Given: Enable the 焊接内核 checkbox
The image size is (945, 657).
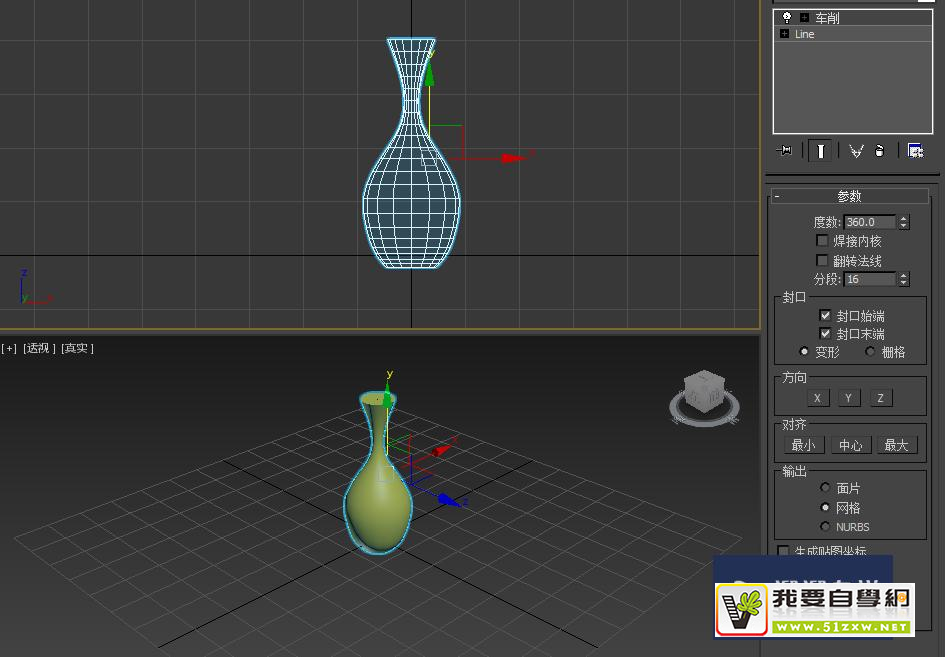Looking at the screenshot, I should point(822,240).
